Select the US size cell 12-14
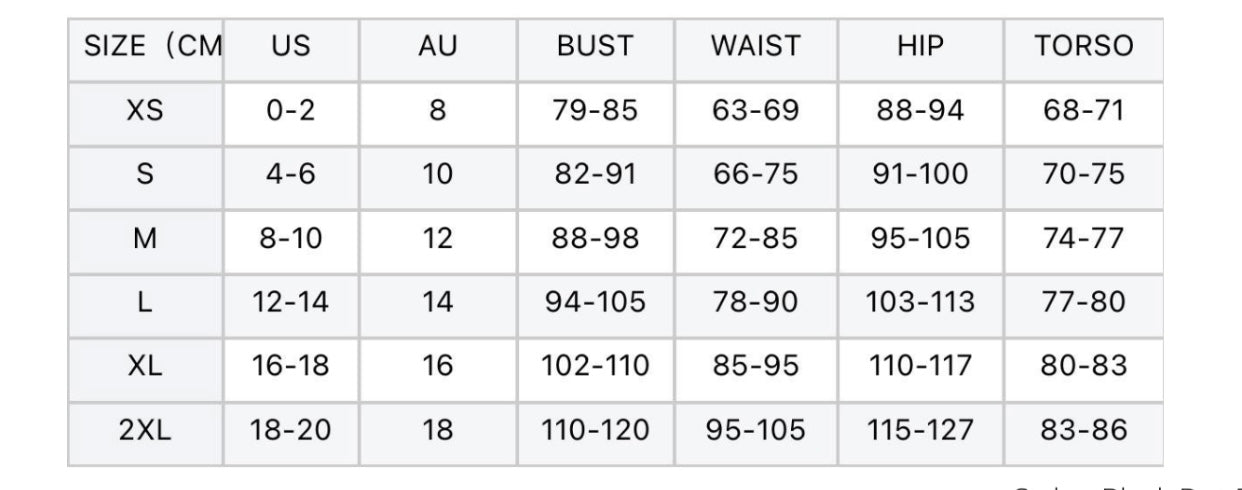Image resolution: width=1242 pixels, height=490 pixels. pos(291,302)
